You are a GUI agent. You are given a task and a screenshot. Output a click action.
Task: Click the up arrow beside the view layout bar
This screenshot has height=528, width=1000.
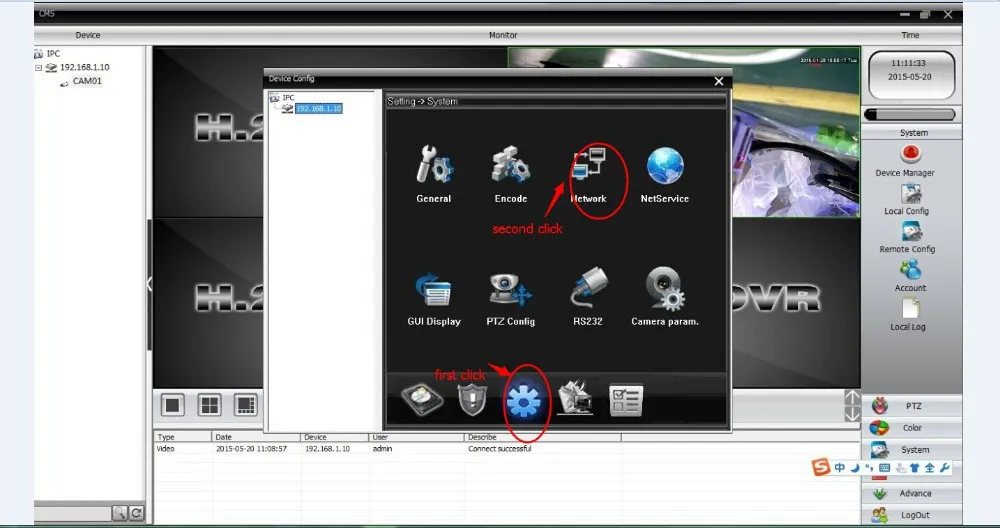pyautogui.click(x=853, y=397)
